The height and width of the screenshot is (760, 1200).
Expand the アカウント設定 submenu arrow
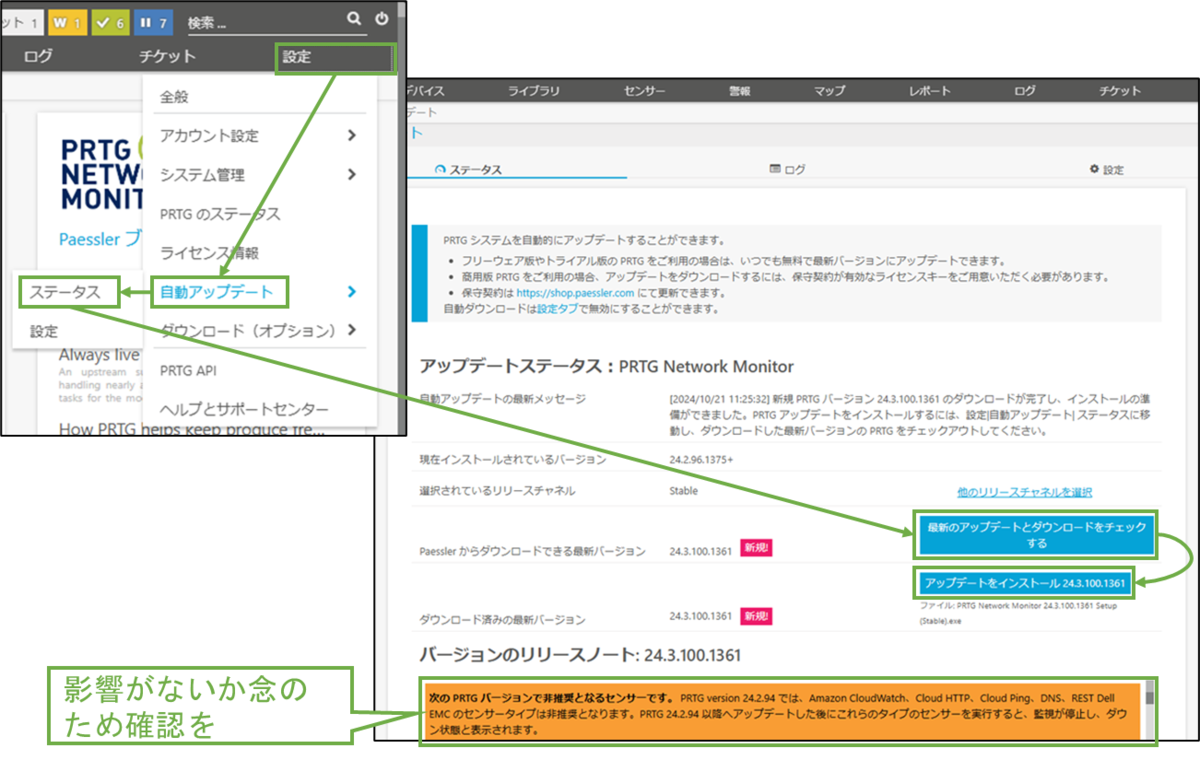(x=351, y=135)
